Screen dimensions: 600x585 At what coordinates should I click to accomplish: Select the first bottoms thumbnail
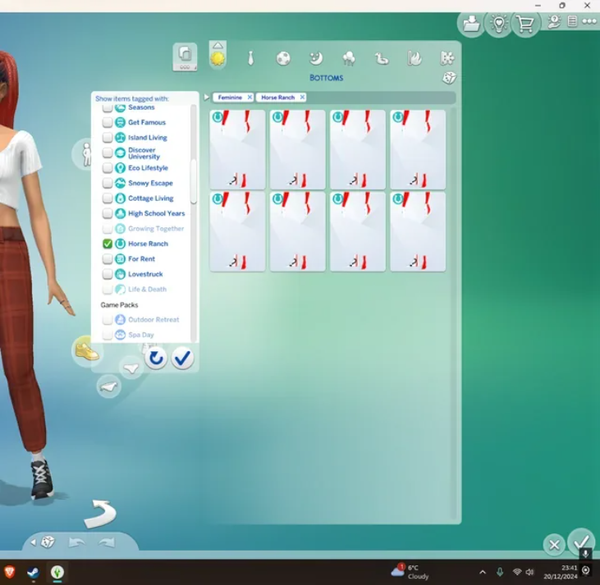click(x=238, y=149)
